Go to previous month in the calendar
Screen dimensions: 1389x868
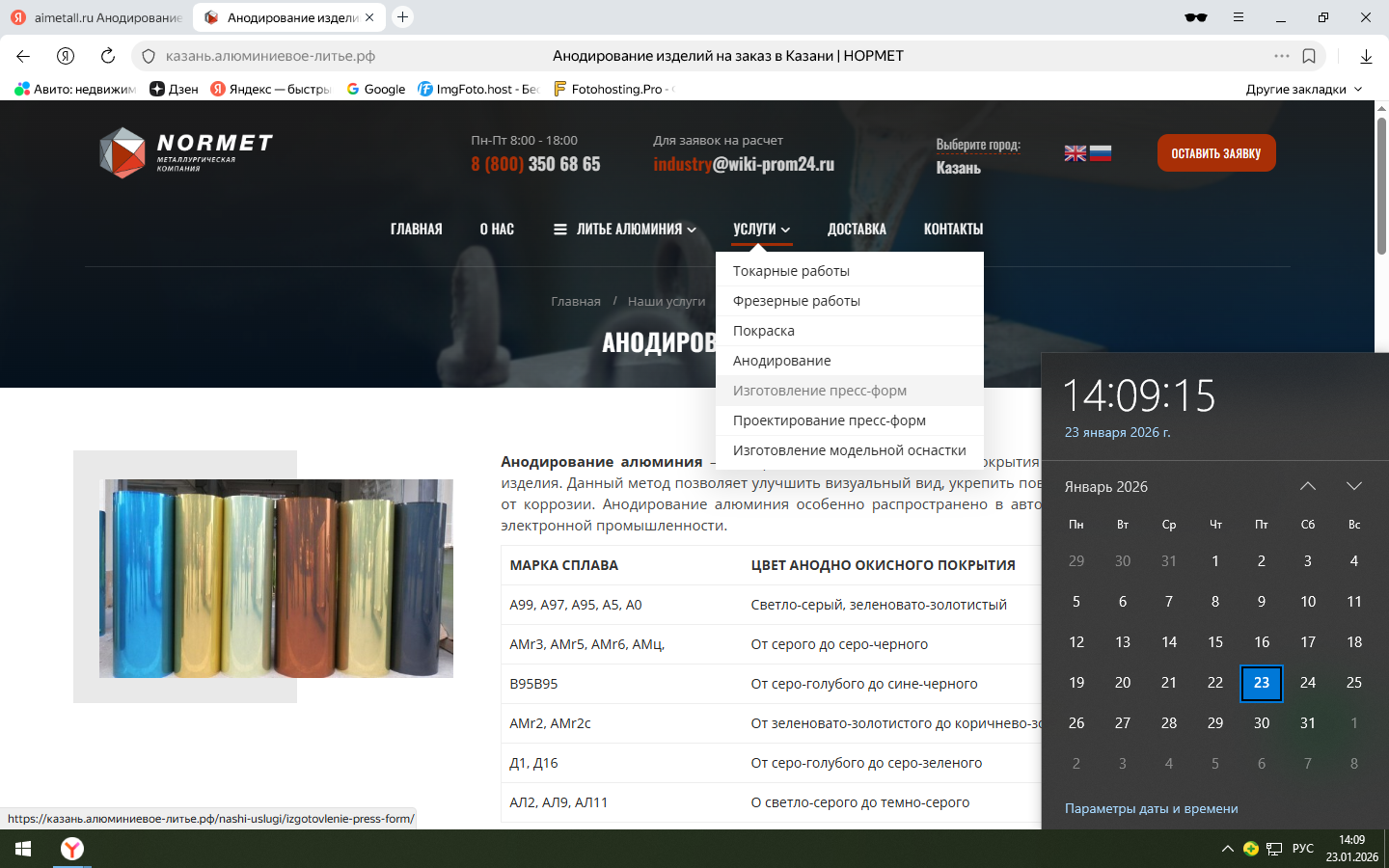(1308, 486)
